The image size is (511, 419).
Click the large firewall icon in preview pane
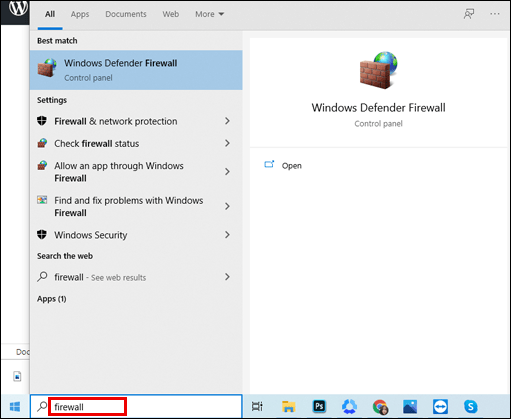[379, 70]
